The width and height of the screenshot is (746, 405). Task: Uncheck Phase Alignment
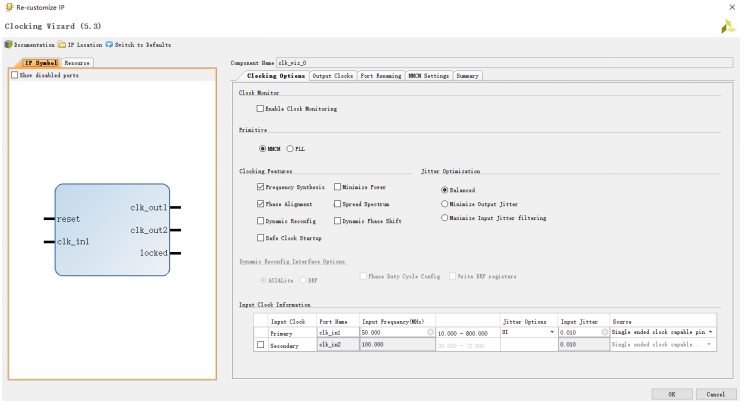(260, 204)
